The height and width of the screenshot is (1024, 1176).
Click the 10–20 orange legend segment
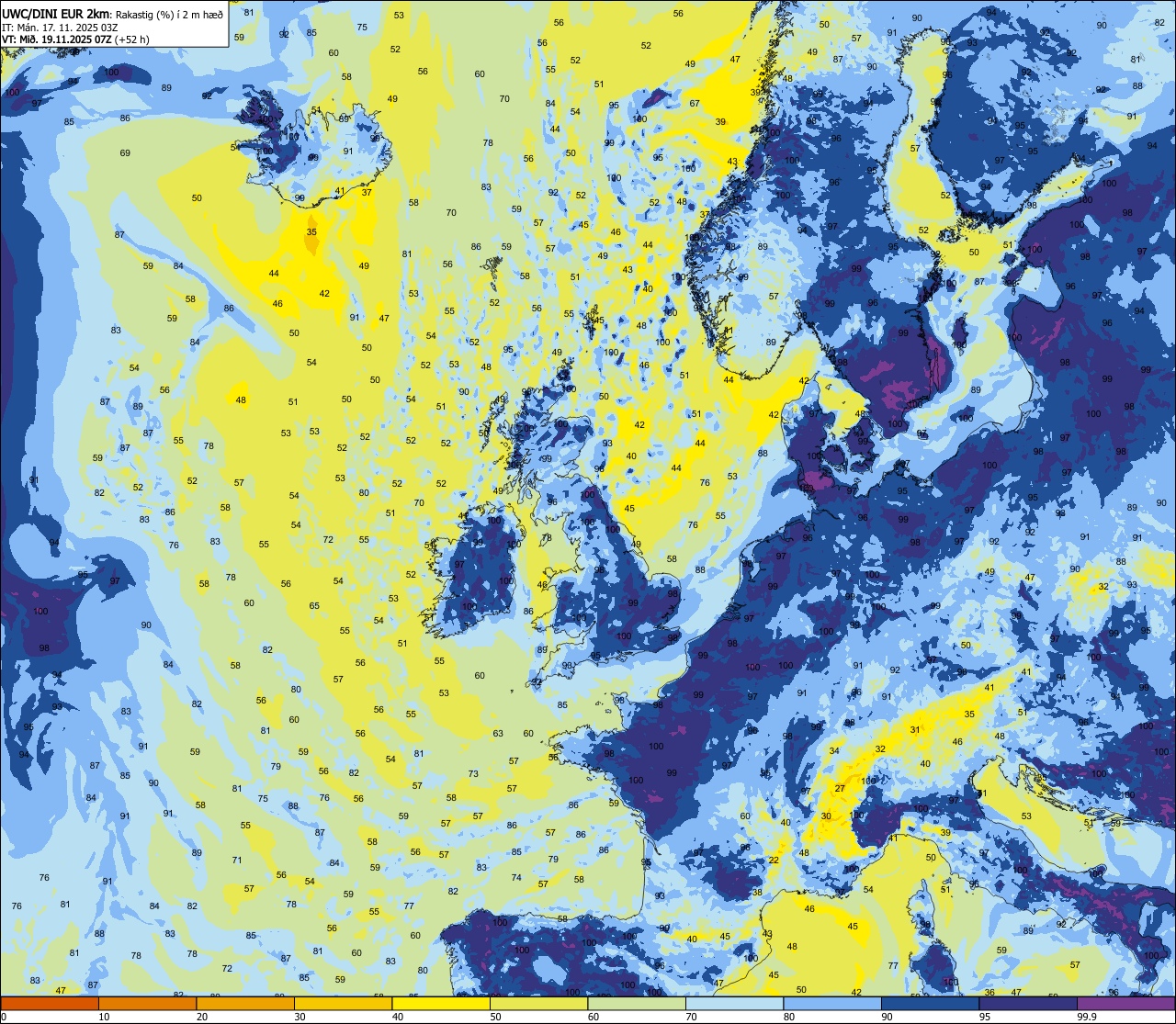click(x=148, y=1003)
